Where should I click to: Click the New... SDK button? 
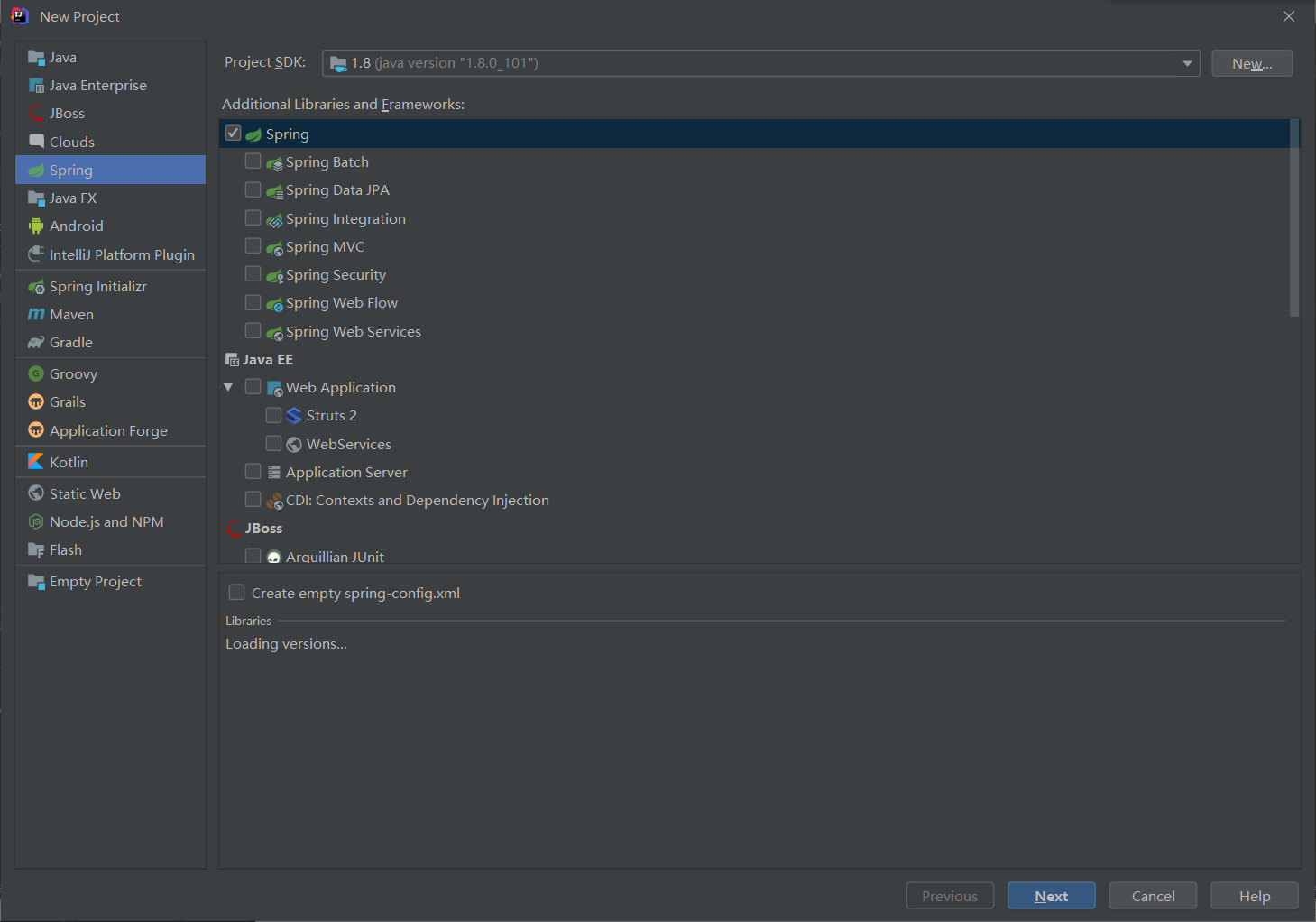pyautogui.click(x=1252, y=63)
